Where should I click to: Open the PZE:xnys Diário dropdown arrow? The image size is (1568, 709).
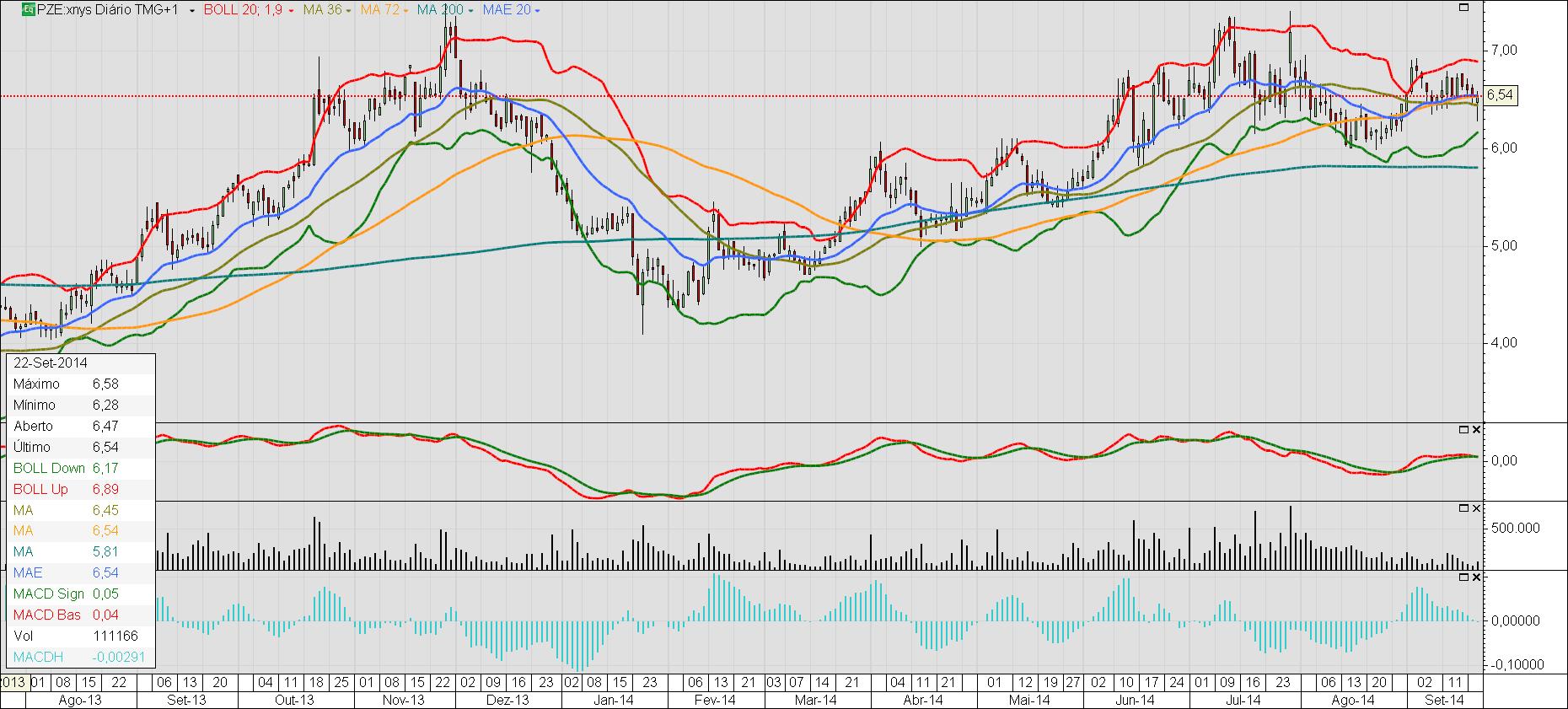point(193,11)
